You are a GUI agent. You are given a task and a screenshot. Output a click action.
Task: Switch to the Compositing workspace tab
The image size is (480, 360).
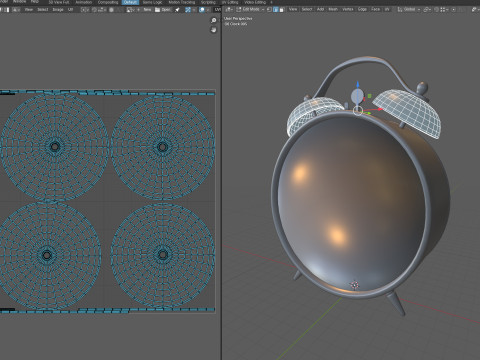(108, 2)
